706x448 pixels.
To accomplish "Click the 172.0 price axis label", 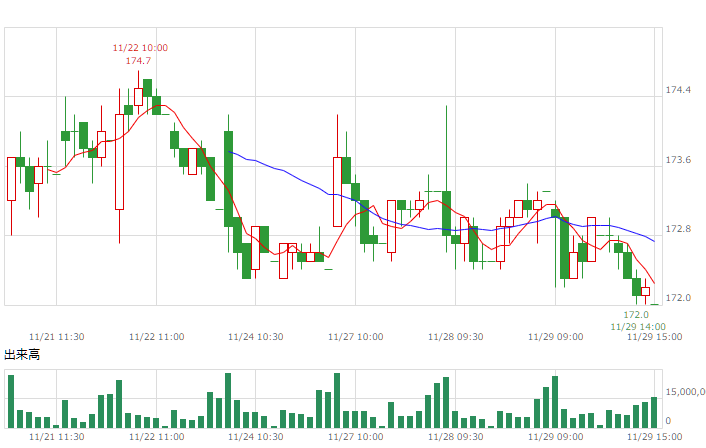I will click(678, 298).
